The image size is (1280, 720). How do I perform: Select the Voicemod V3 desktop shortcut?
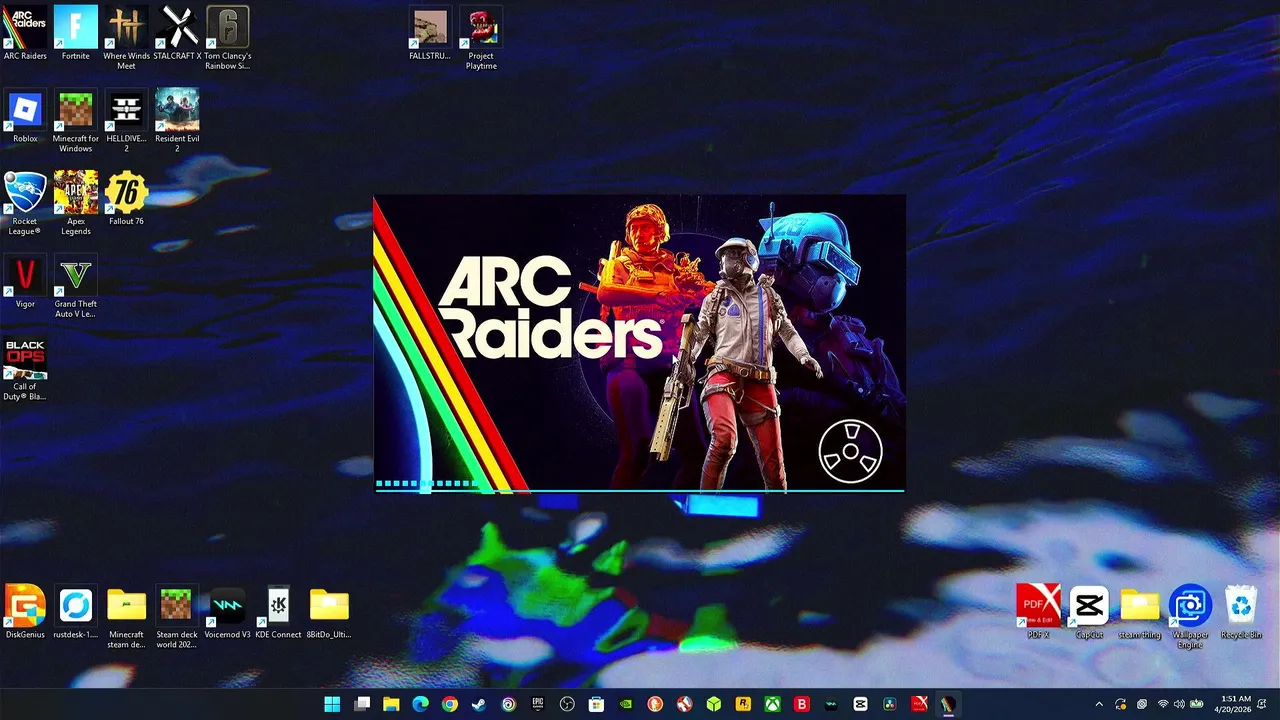(x=228, y=612)
